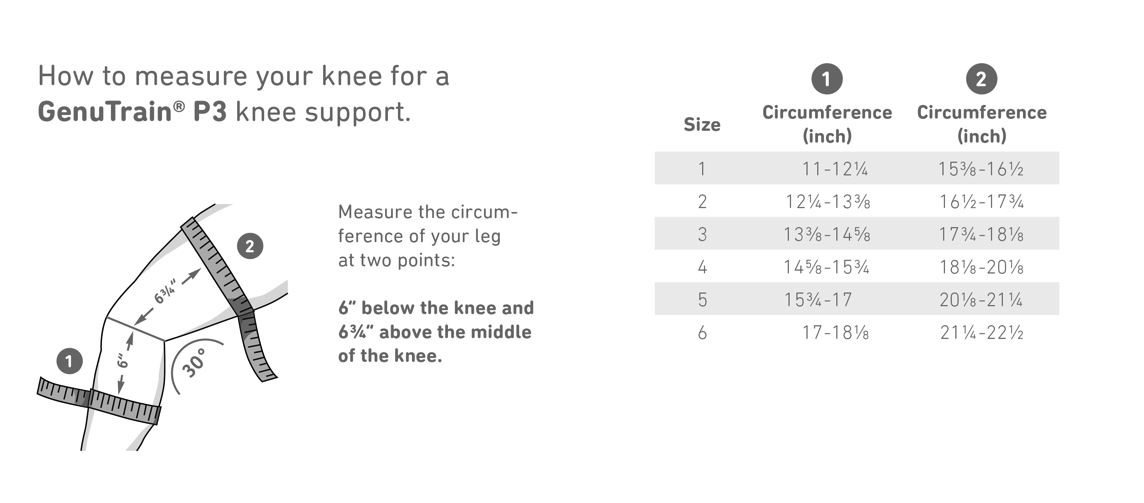Click the 21¼-22½ cell in row 6

[x=981, y=332]
